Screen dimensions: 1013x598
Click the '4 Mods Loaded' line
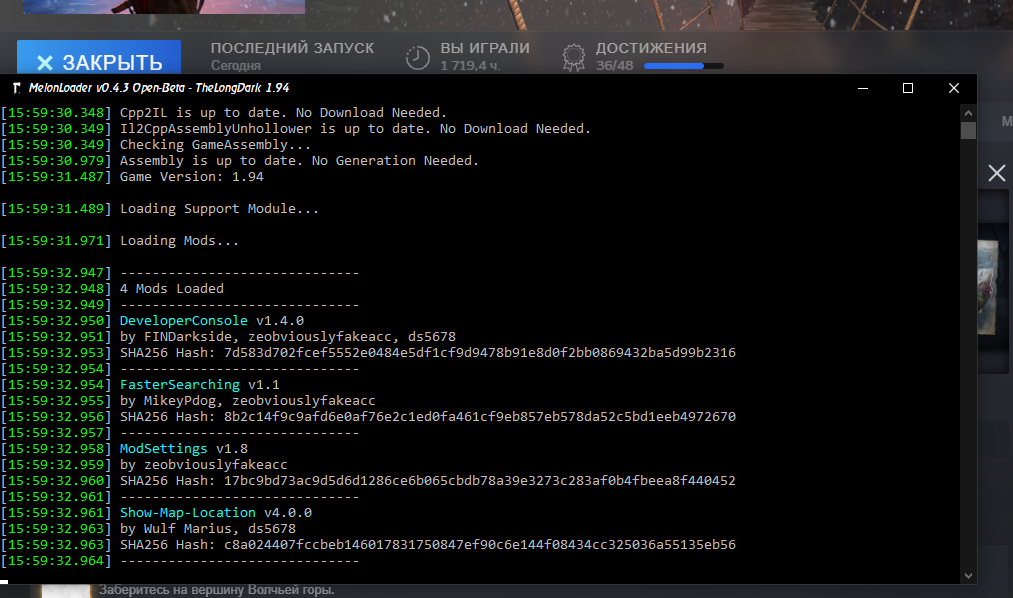(x=172, y=289)
